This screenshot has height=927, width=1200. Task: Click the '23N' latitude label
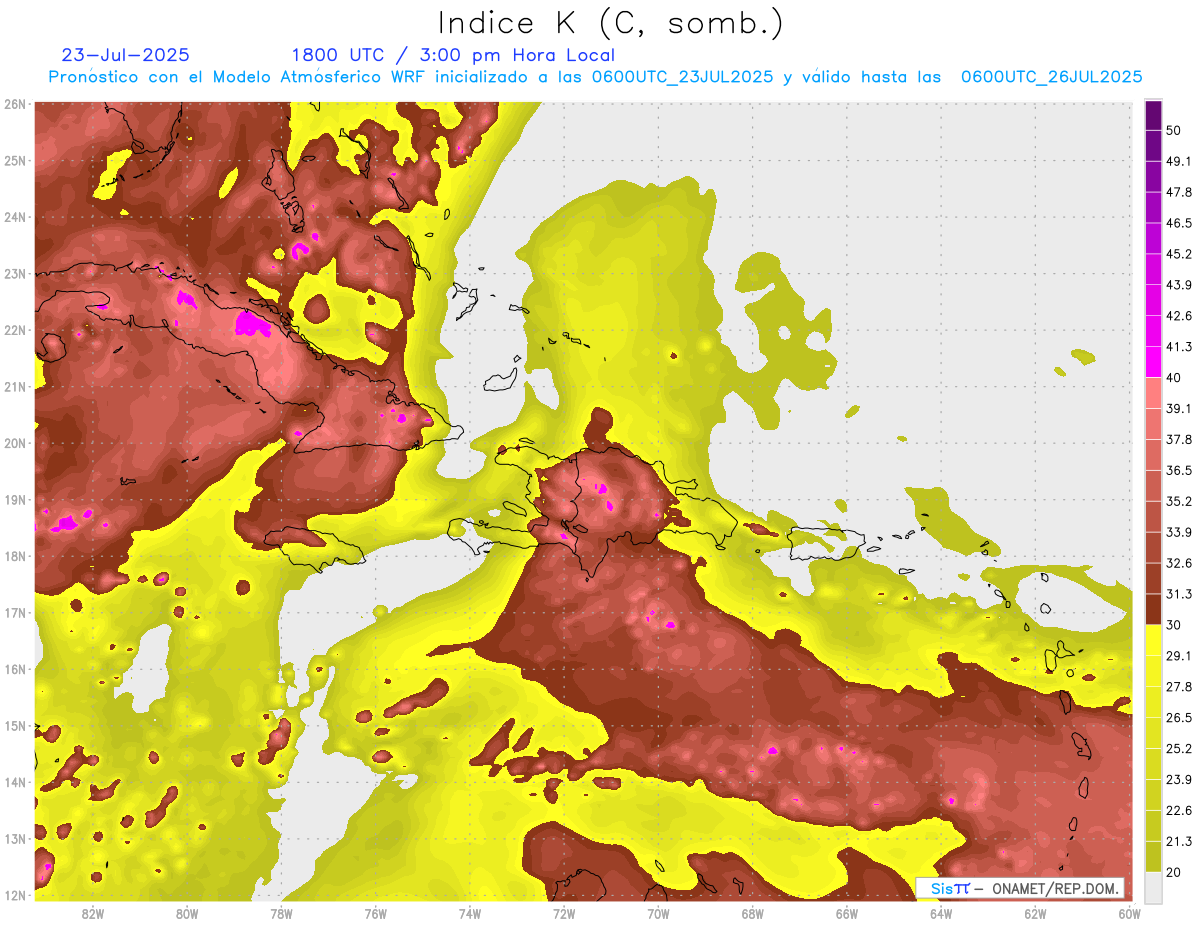14,273
